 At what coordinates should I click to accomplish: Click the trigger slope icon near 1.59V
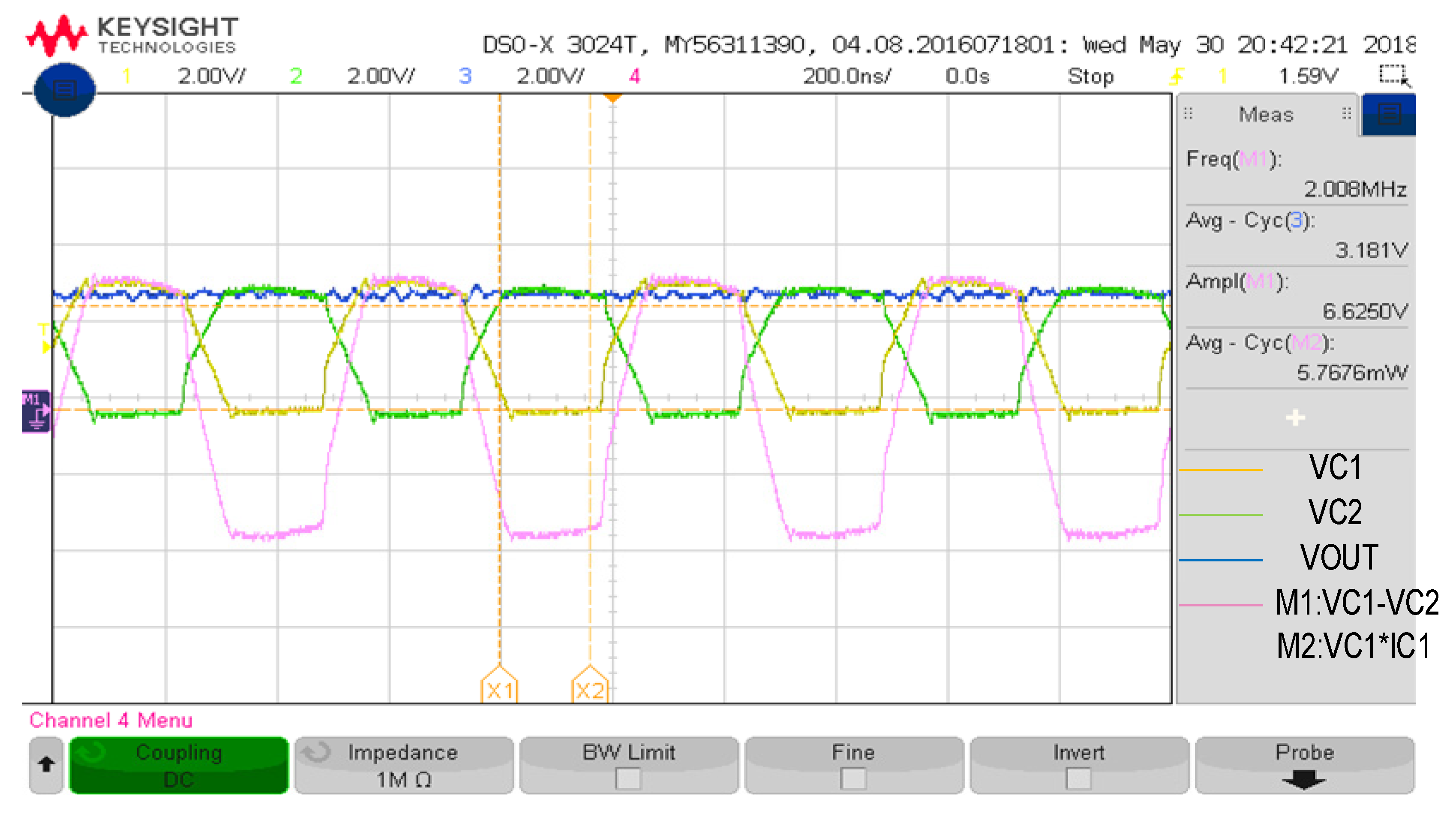point(1177,76)
